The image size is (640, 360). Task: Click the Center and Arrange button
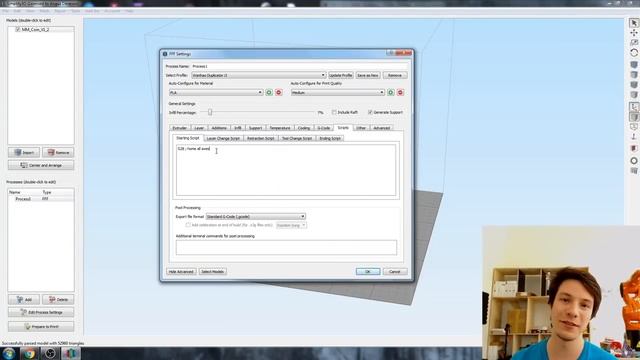tap(41, 165)
